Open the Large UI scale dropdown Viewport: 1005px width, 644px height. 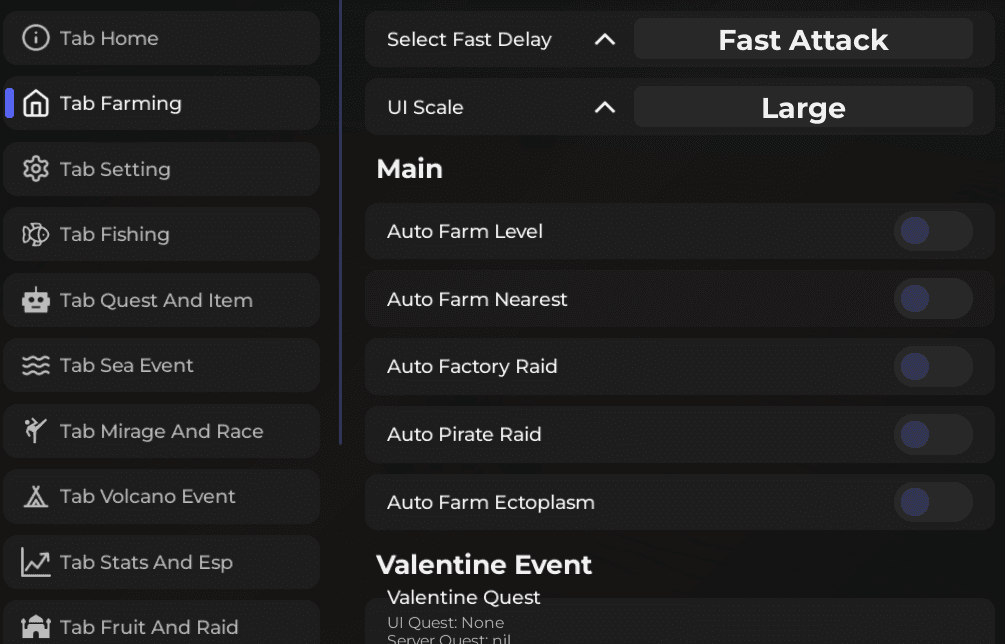(x=803, y=107)
